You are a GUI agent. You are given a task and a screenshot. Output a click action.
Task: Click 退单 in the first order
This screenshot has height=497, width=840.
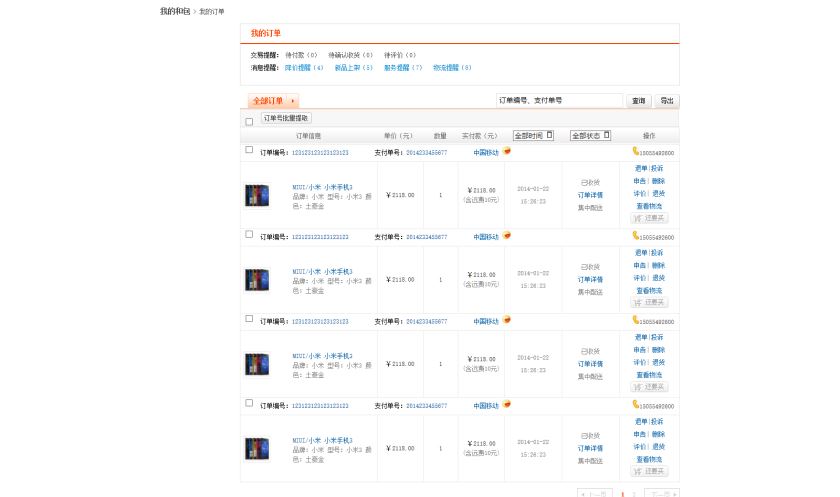[641, 168]
